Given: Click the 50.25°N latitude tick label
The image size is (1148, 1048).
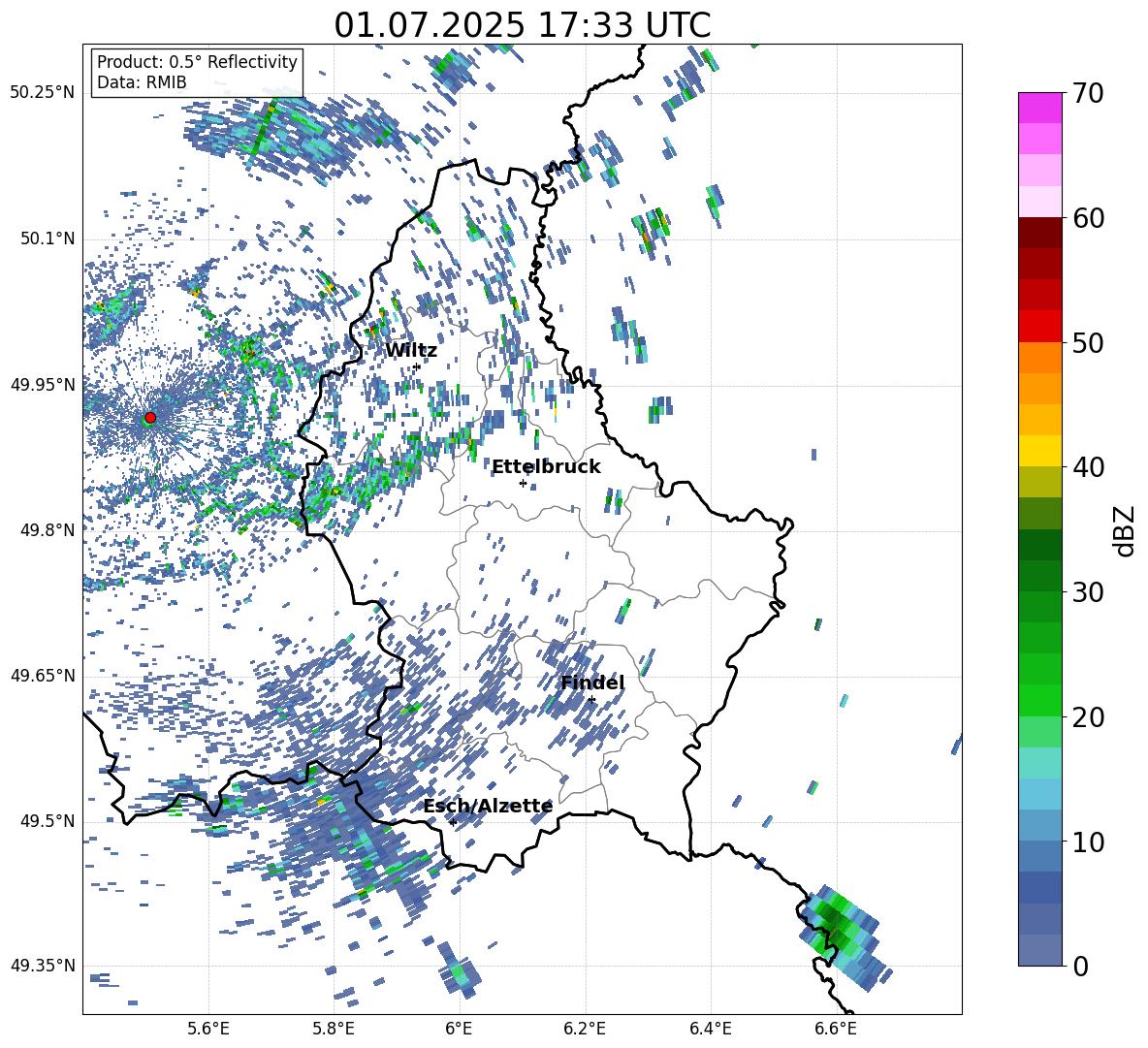Looking at the screenshot, I should 43,93.
